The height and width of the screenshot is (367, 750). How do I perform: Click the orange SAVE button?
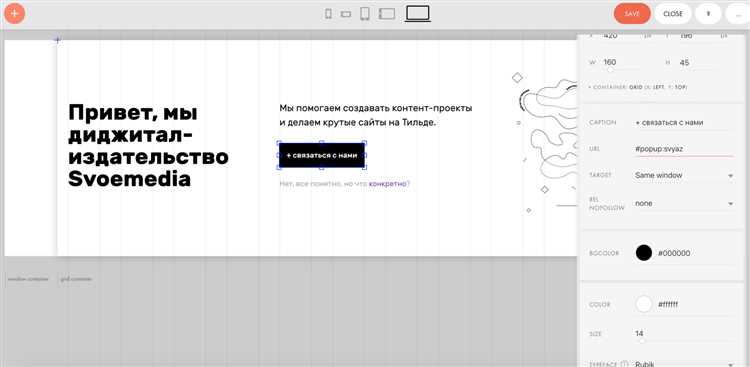tap(632, 14)
